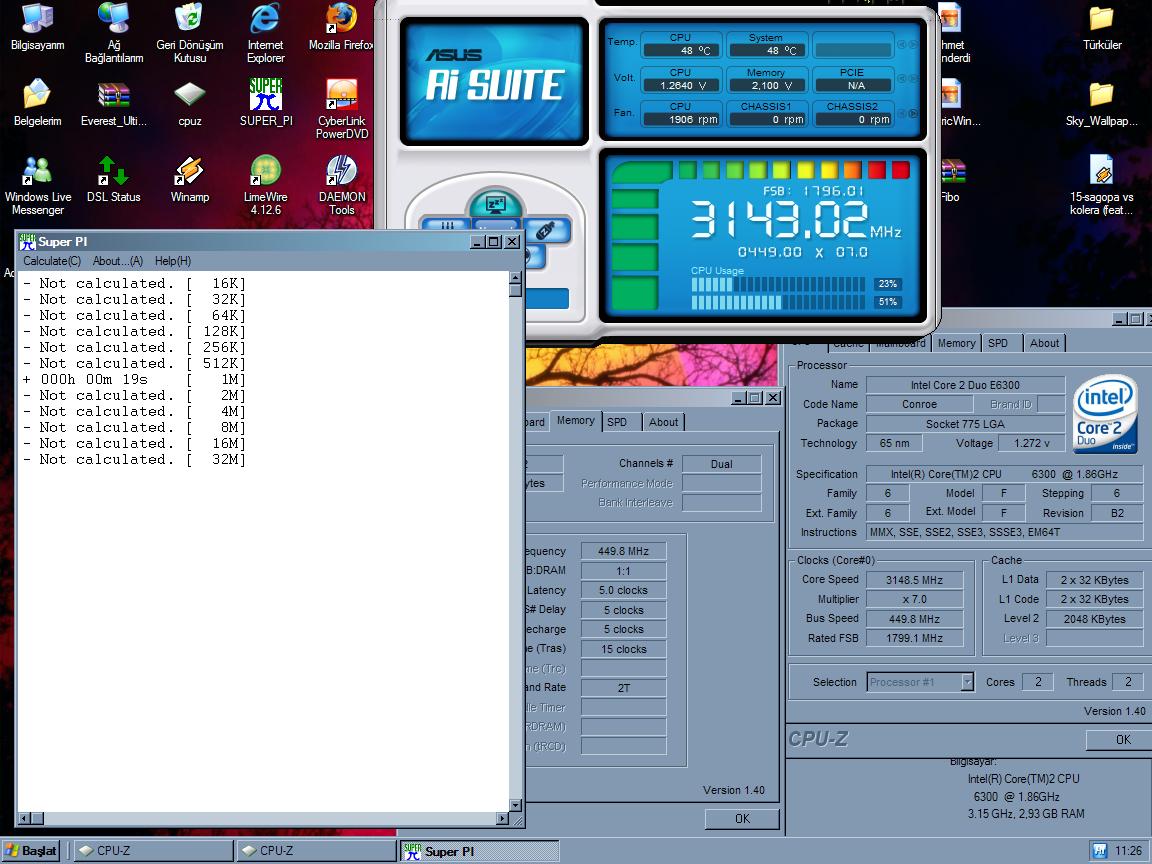The width and height of the screenshot is (1152, 864).
Task: Click the CPU fan 1906 rpm readout
Action: pyautogui.click(x=681, y=119)
